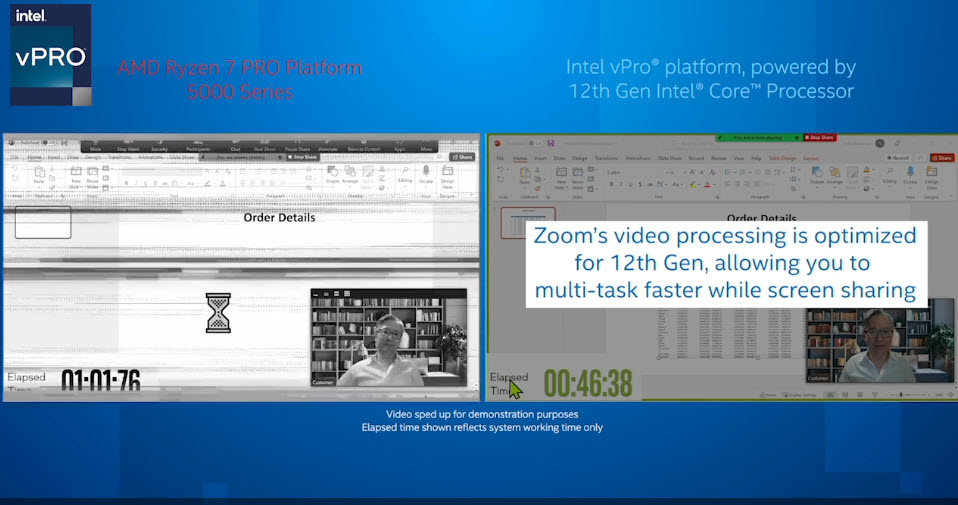Click Convert to SmartArt in right PowerPoint
The image size is (958, 505).
(x=794, y=189)
